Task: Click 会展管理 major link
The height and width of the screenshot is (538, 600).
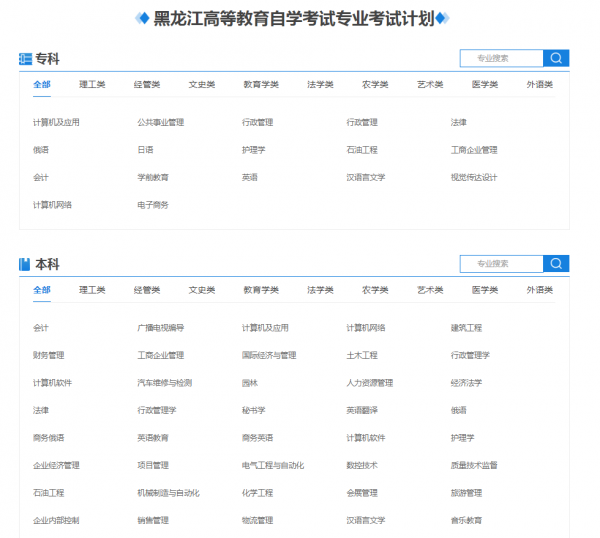Action: click(362, 493)
